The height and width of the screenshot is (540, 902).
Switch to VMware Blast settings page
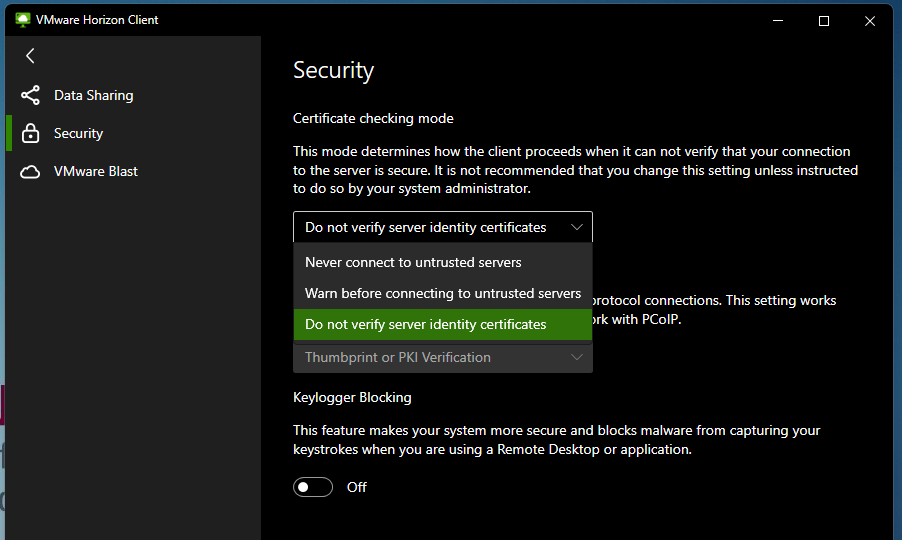click(96, 172)
